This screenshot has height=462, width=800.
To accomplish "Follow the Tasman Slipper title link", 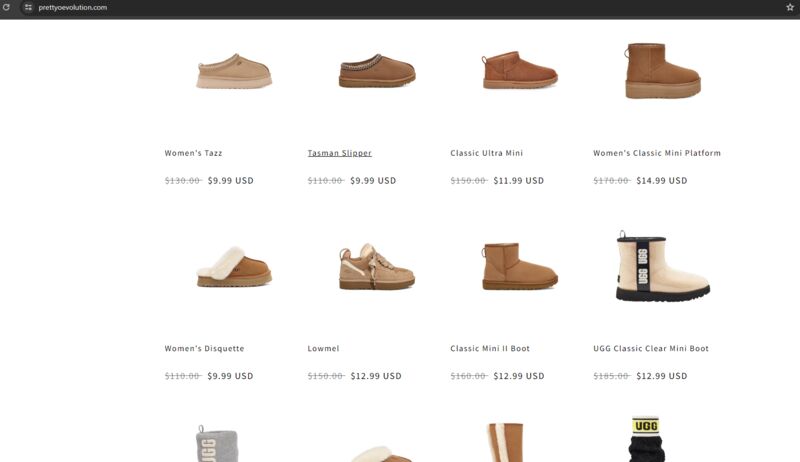I will [x=340, y=153].
